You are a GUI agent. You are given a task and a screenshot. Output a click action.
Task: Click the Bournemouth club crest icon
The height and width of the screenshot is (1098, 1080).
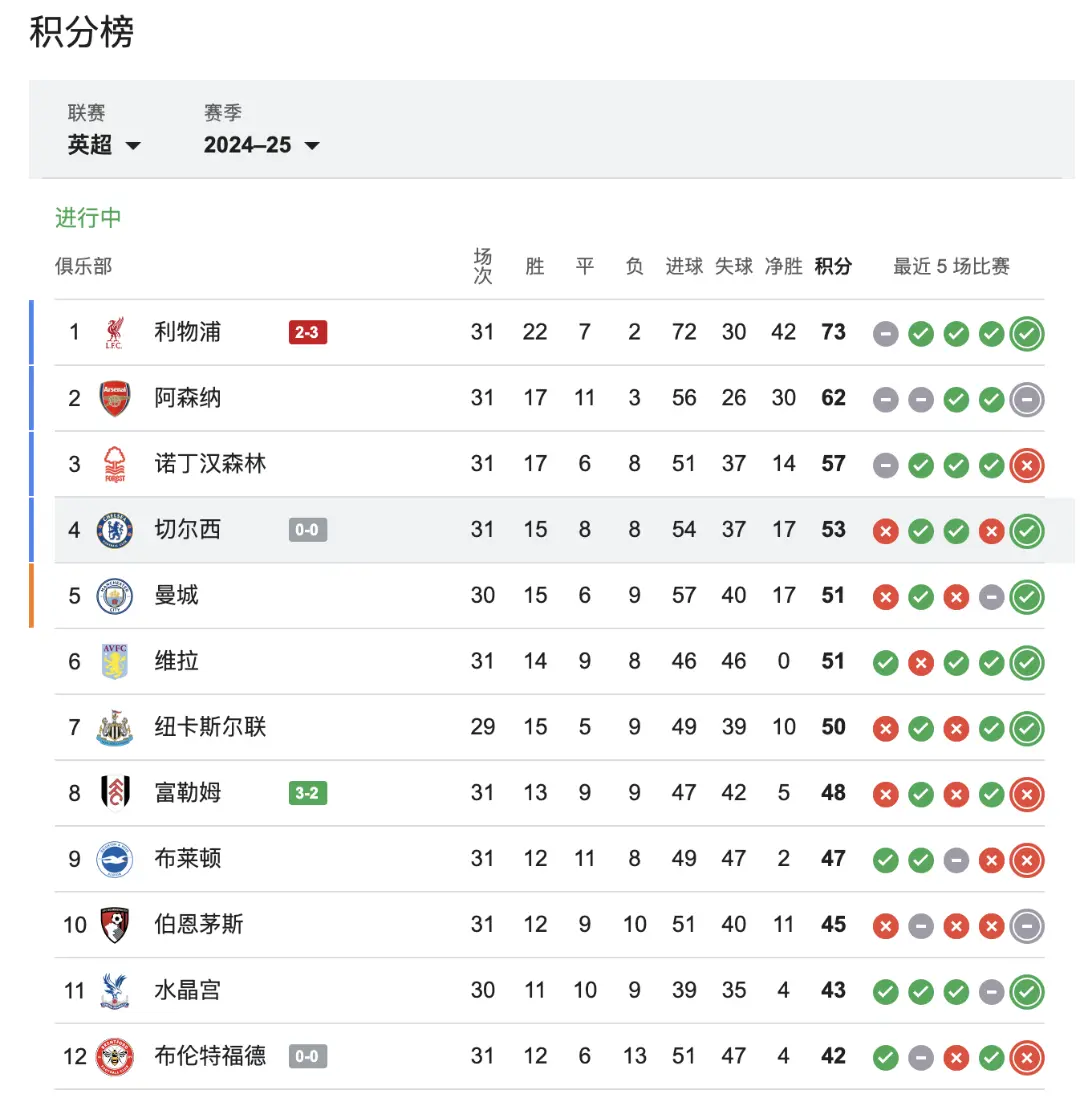114,925
